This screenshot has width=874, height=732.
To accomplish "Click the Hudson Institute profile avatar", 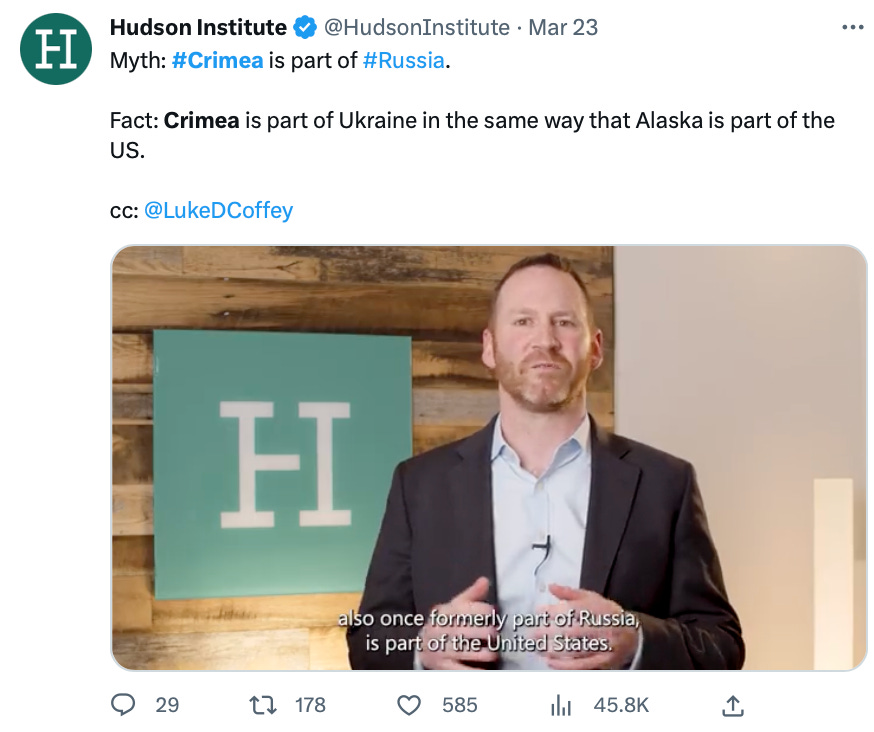I will tap(56, 49).
